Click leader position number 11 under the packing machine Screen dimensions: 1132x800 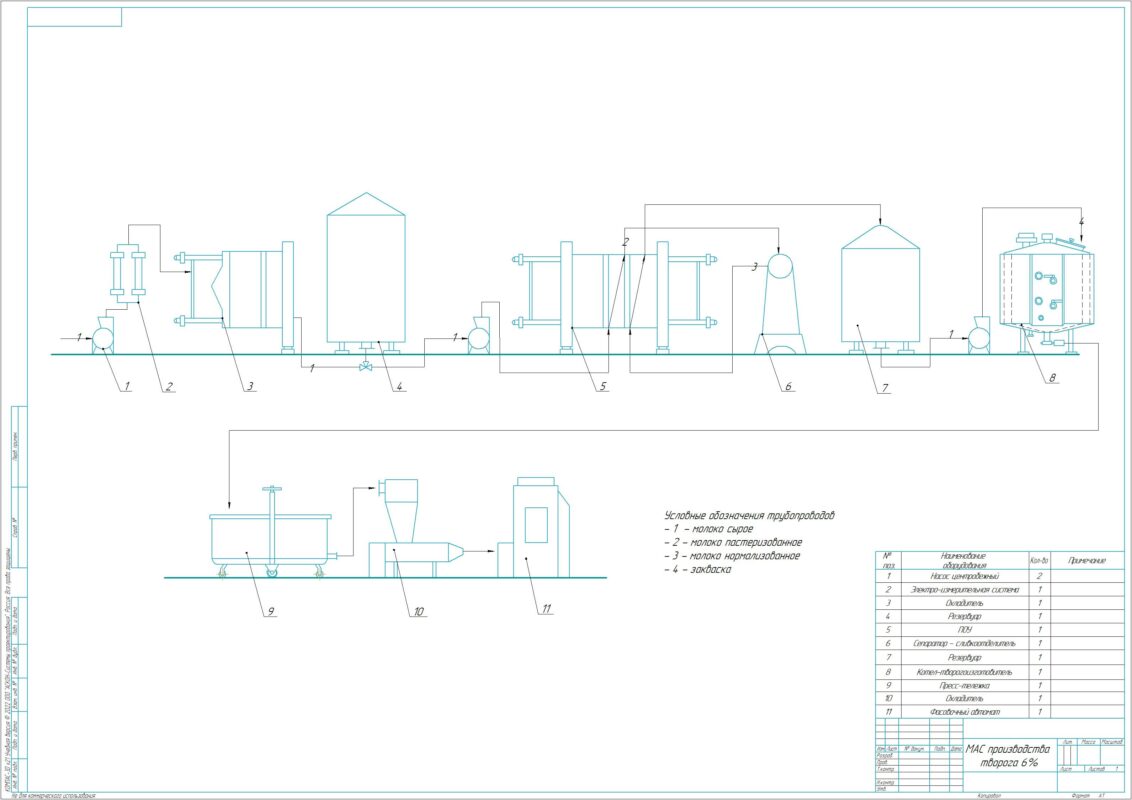click(547, 609)
